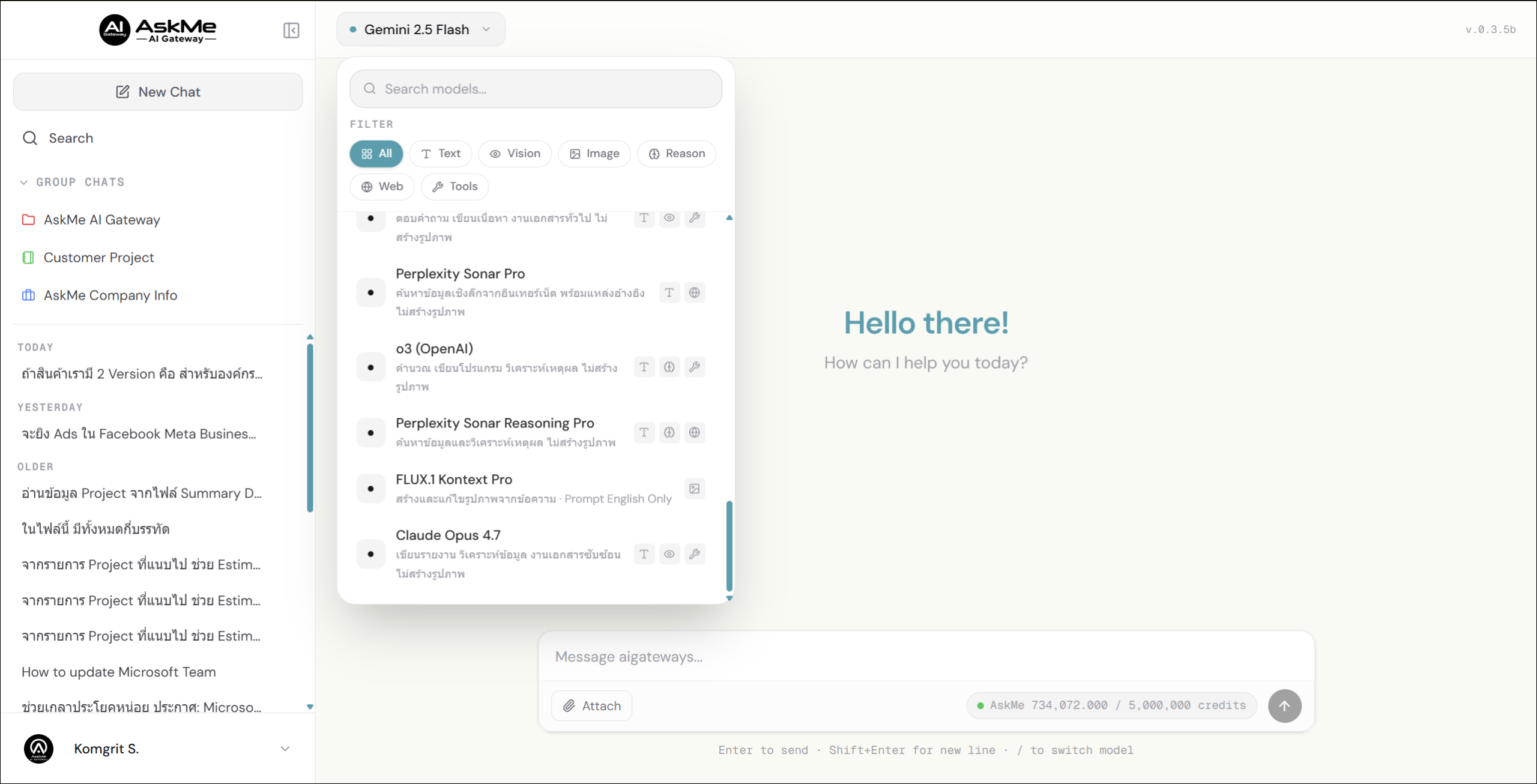Click the text capability icon for o3 (OpenAI)
This screenshot has height=784, width=1537.
(644, 367)
